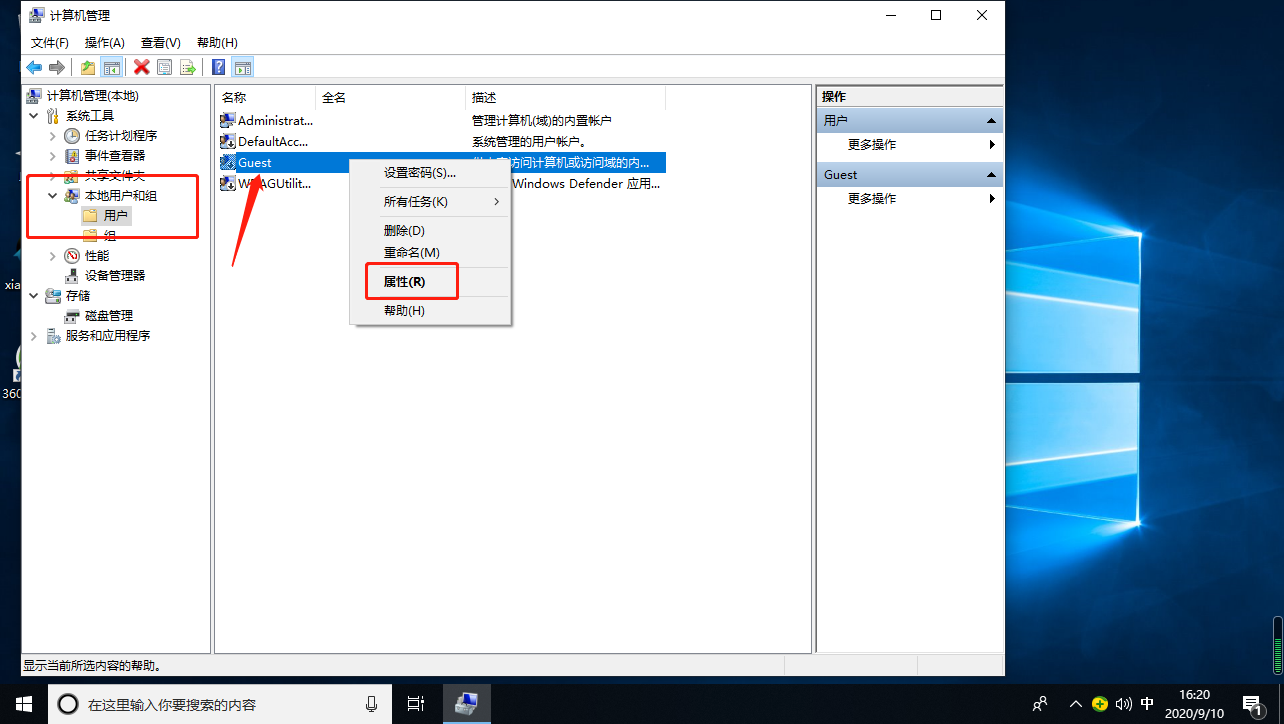
Task: Click the Administrator account icon
Action: (228, 120)
